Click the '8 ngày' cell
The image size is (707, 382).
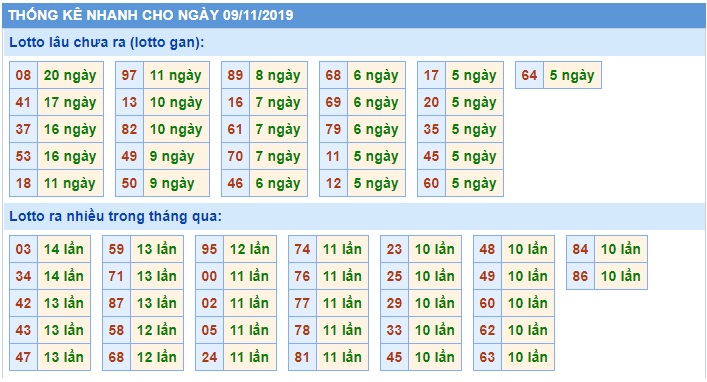[278, 75]
